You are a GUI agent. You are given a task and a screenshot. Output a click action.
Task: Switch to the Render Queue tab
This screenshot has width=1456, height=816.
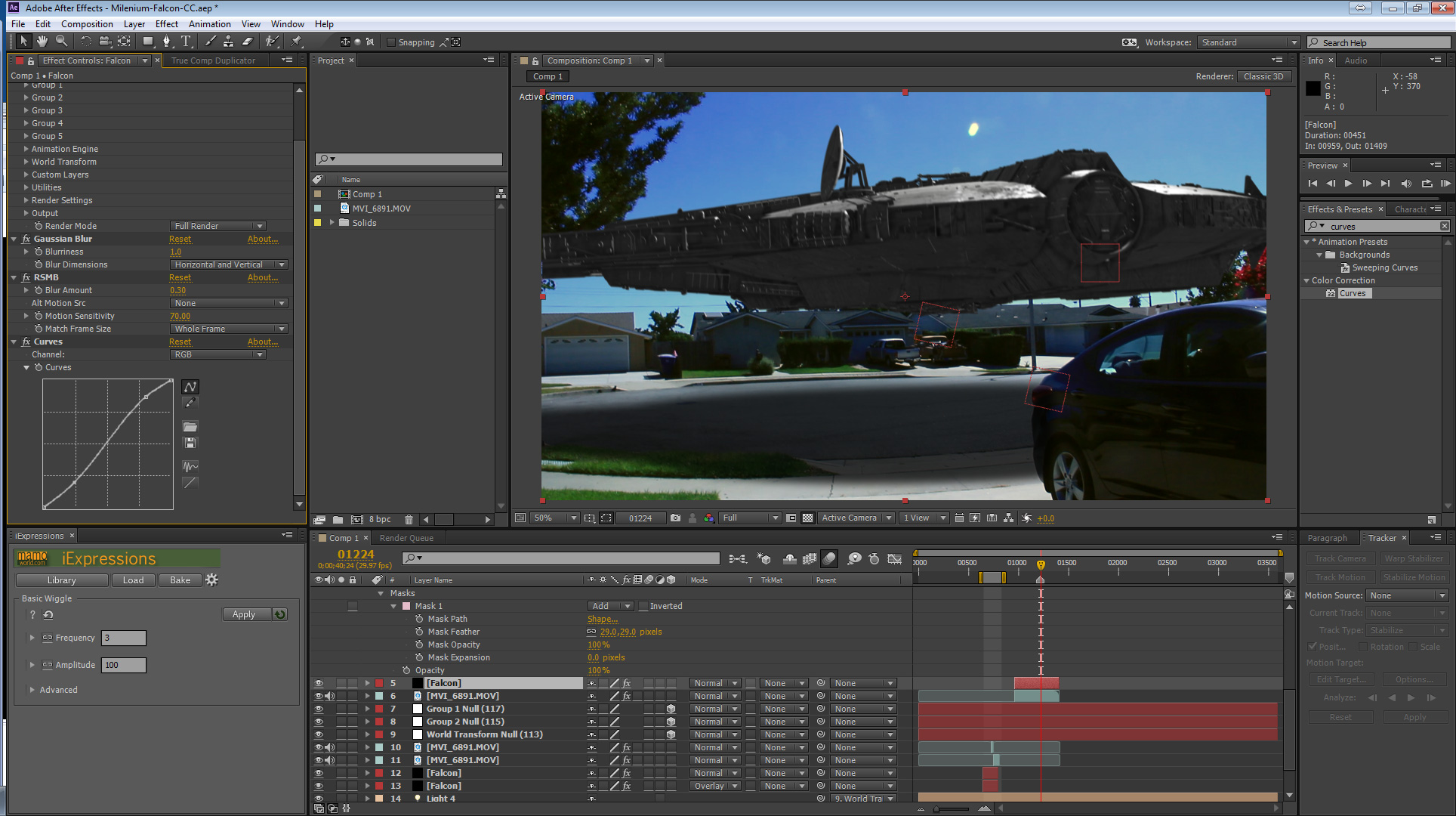(x=406, y=538)
